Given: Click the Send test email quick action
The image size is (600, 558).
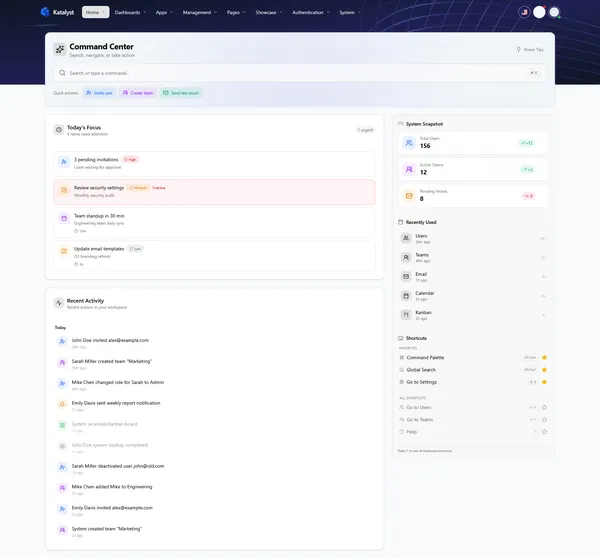Looking at the screenshot, I should pos(181,93).
